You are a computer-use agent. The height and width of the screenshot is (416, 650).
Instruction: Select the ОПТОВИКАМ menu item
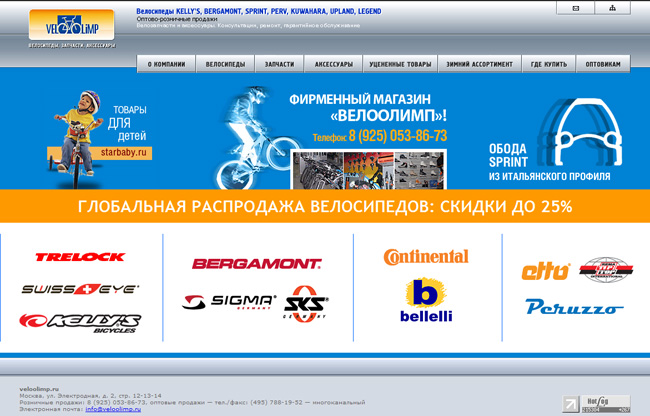[603, 64]
